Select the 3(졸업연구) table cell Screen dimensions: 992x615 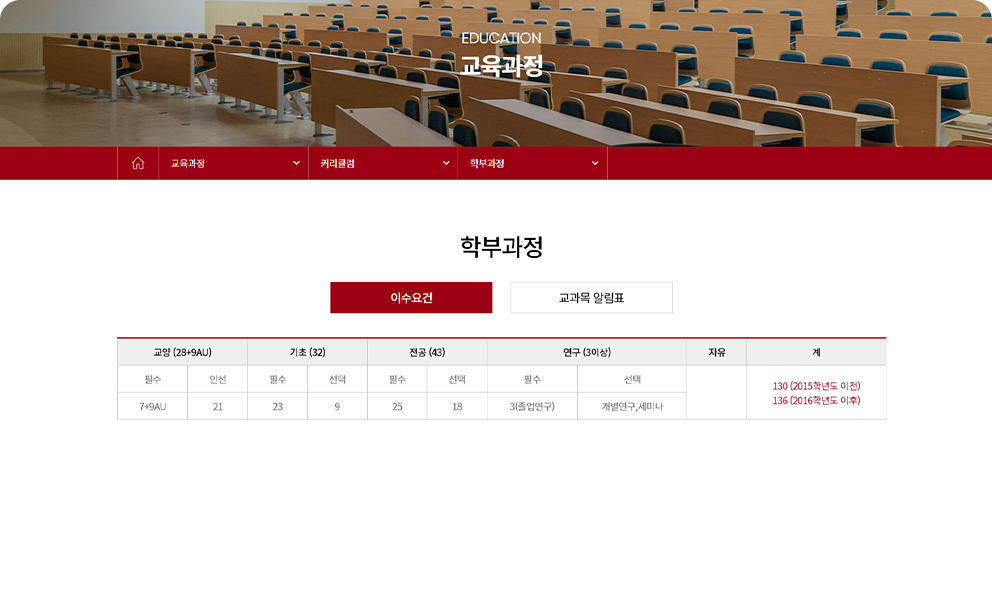pyautogui.click(x=532, y=406)
